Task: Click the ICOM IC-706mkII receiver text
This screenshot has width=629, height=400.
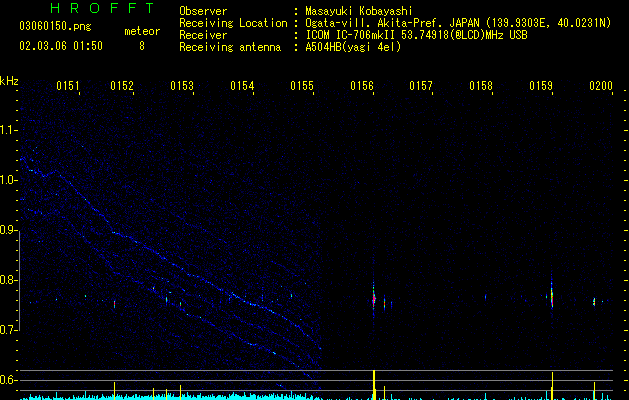Action: tap(352, 35)
